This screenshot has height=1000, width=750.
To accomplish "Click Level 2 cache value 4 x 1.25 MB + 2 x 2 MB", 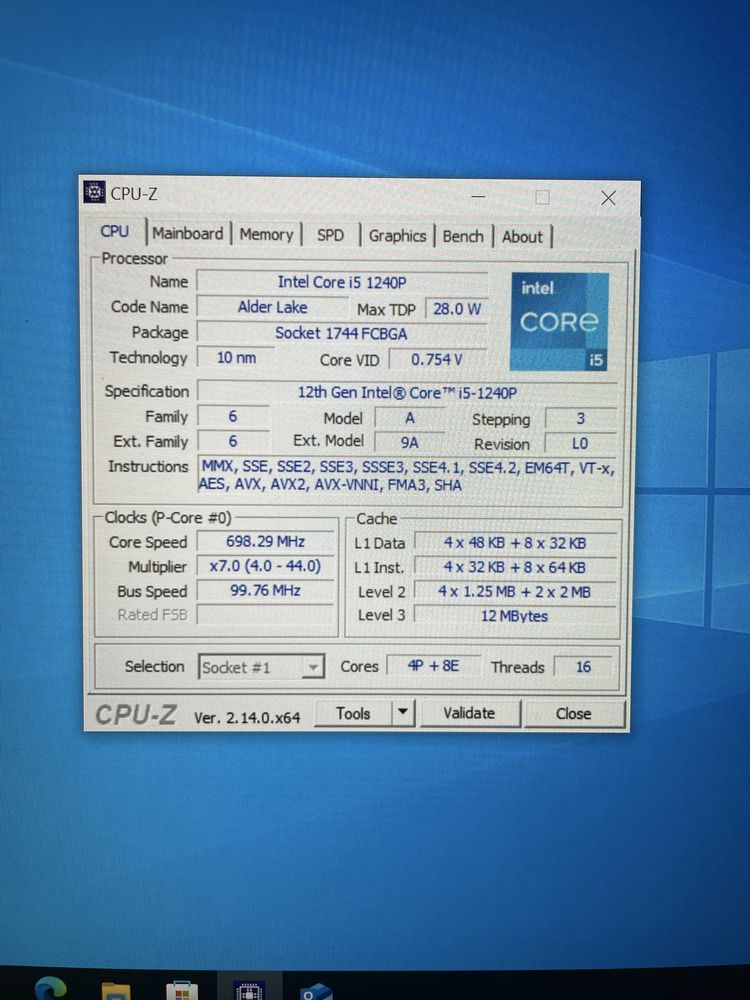I will coord(515,592).
